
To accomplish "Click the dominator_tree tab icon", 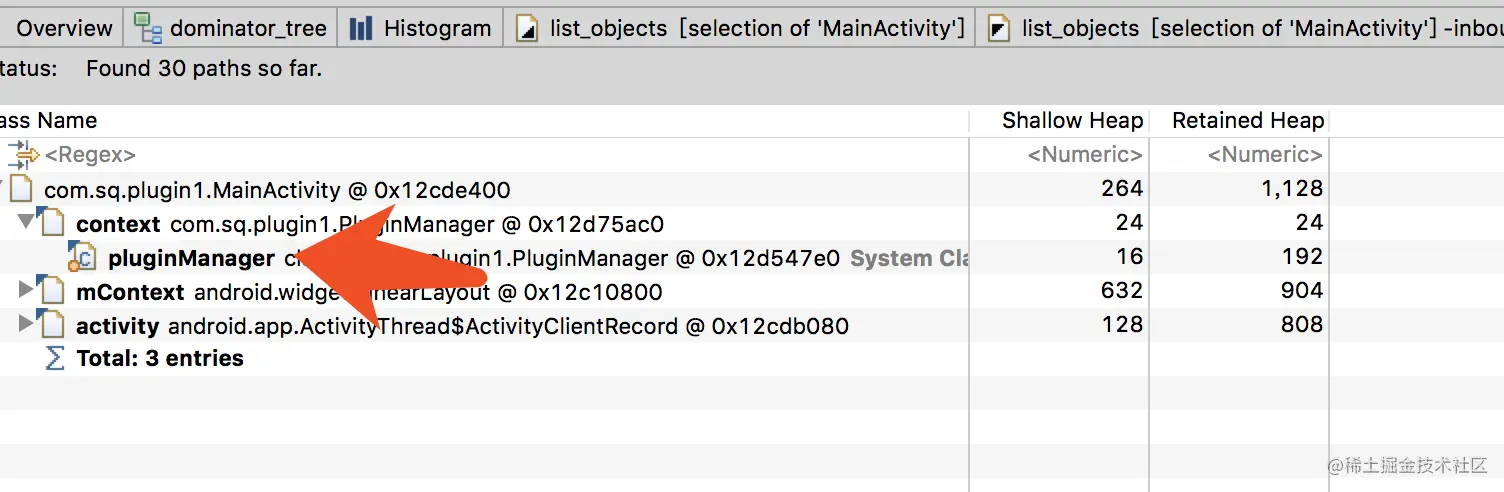I will tap(148, 27).
